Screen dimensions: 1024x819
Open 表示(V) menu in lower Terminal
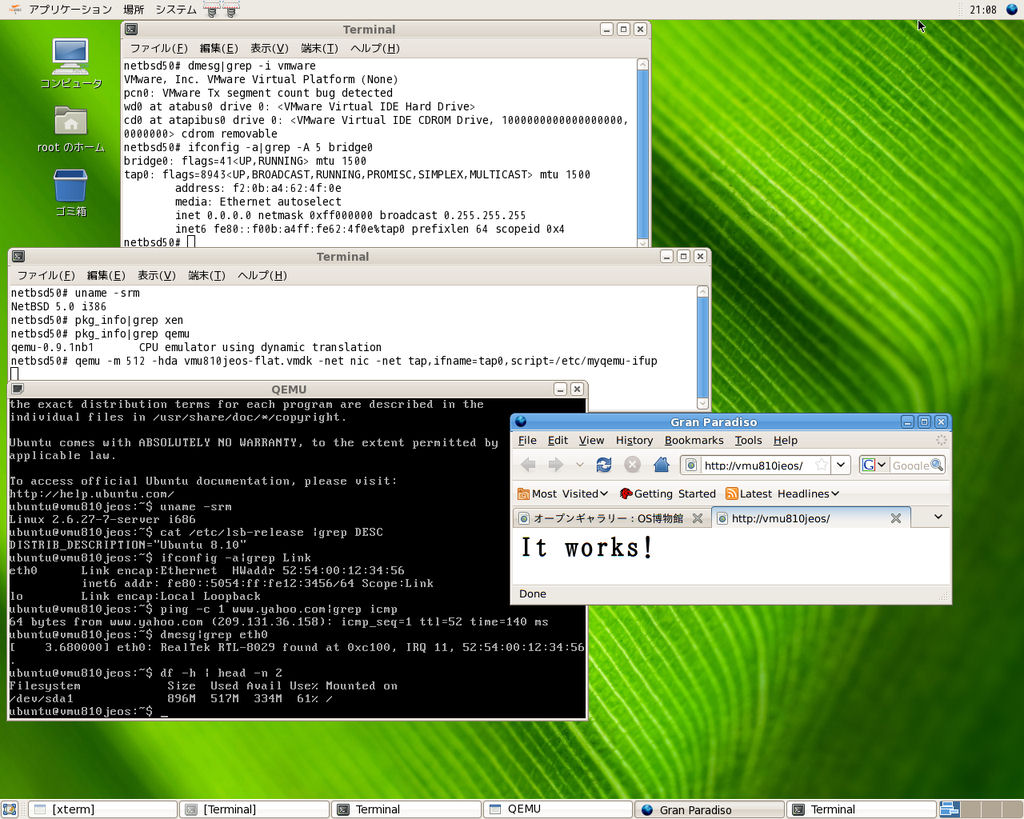point(156,275)
